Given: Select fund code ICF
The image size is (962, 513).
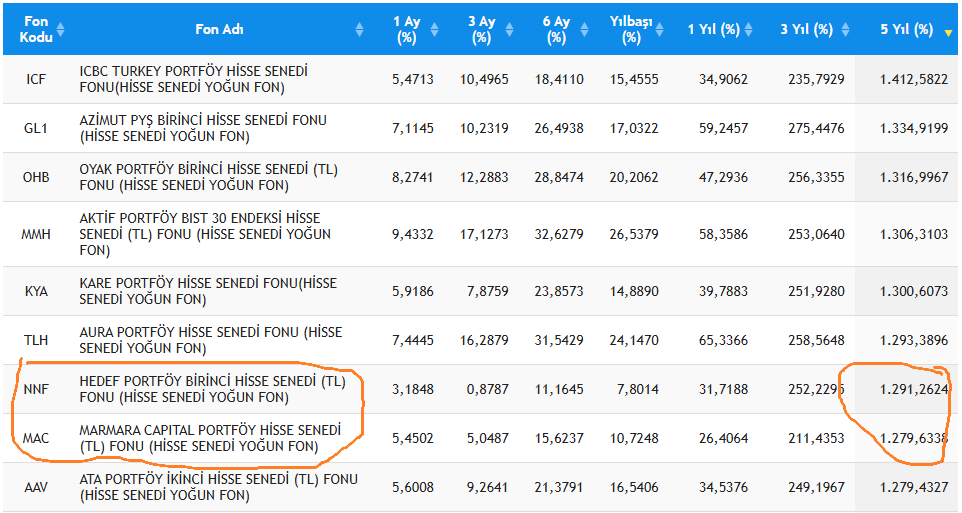Looking at the screenshot, I should pos(36,79).
